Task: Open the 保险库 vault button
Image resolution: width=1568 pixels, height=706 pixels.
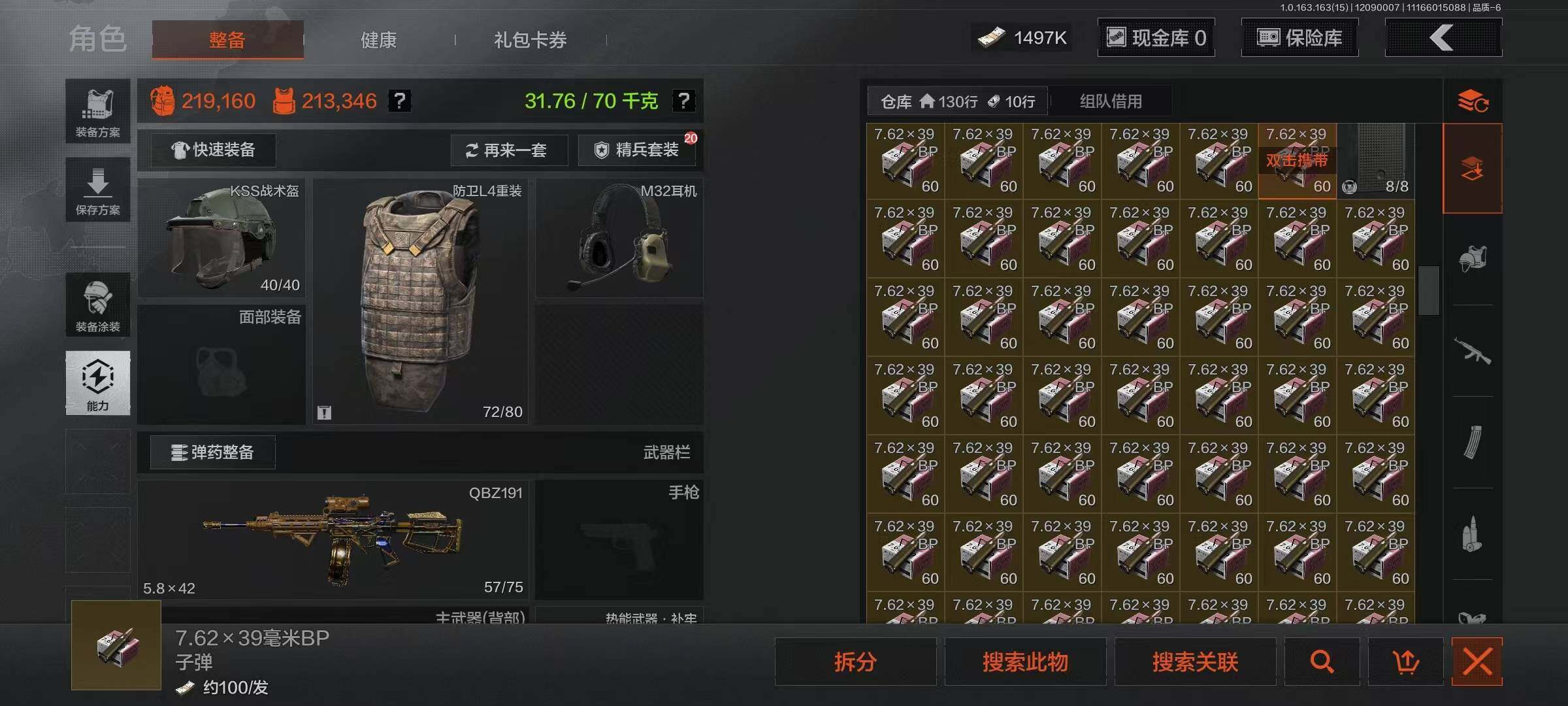Action: 1299,38
